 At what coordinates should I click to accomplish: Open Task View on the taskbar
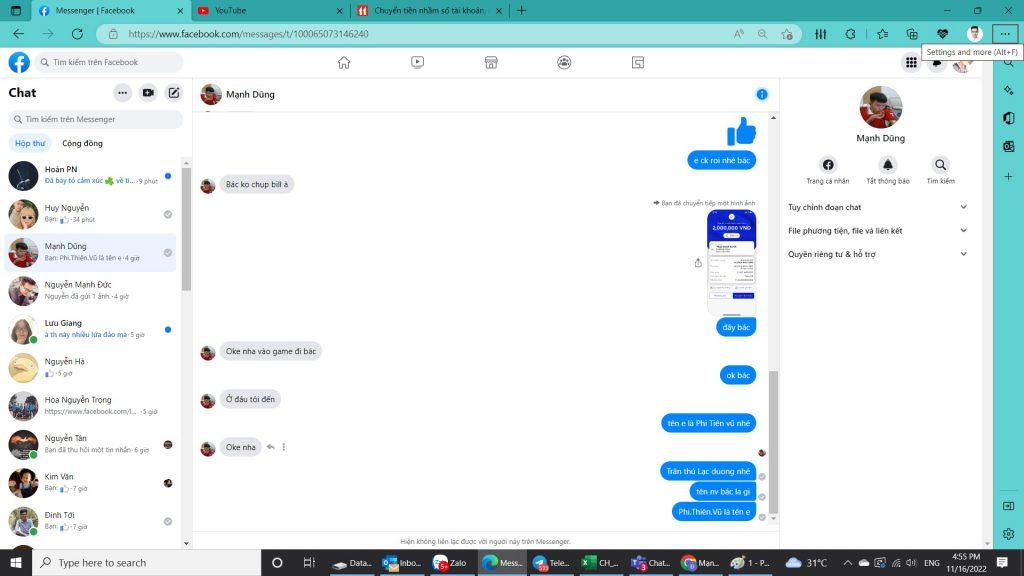310,562
